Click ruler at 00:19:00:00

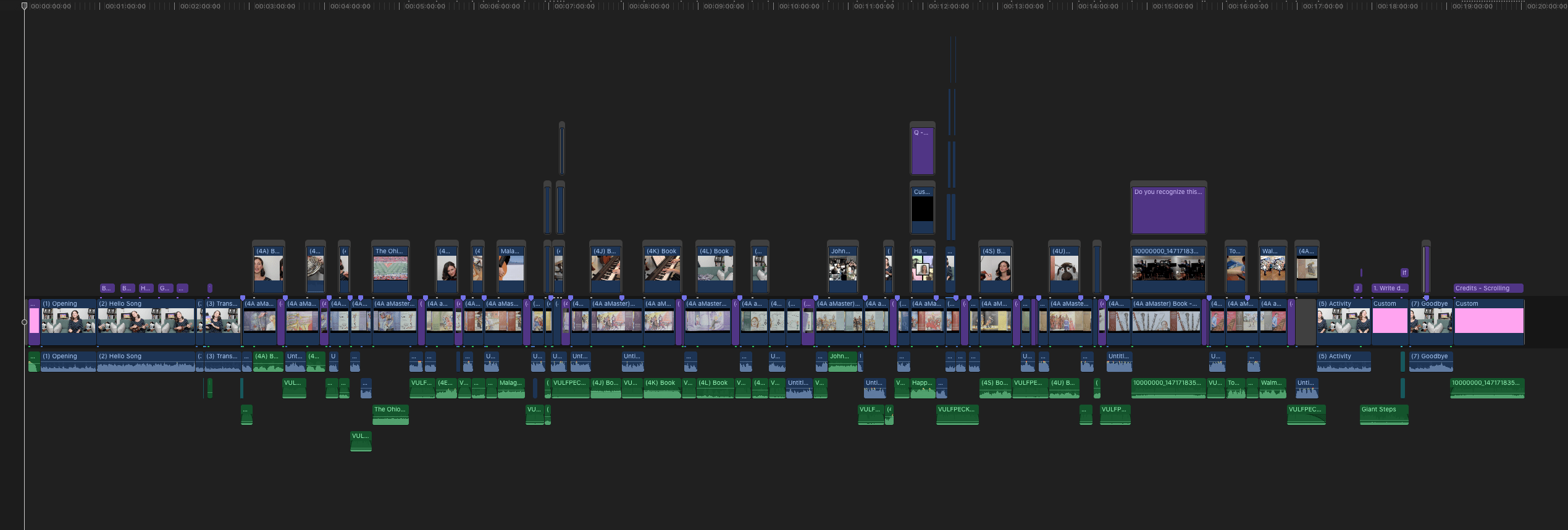(x=1472, y=6)
